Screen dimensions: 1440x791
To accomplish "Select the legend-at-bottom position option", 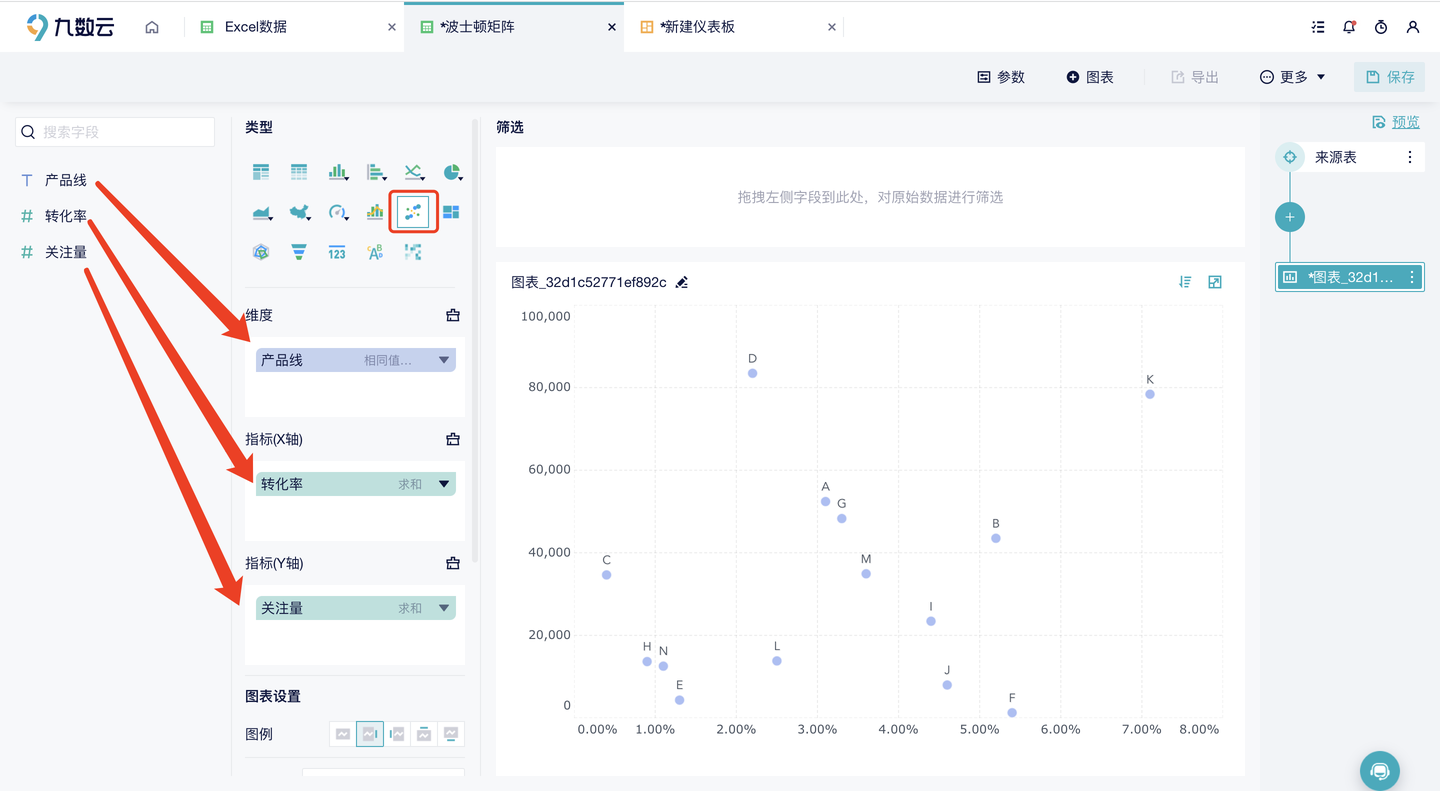I will coord(451,733).
